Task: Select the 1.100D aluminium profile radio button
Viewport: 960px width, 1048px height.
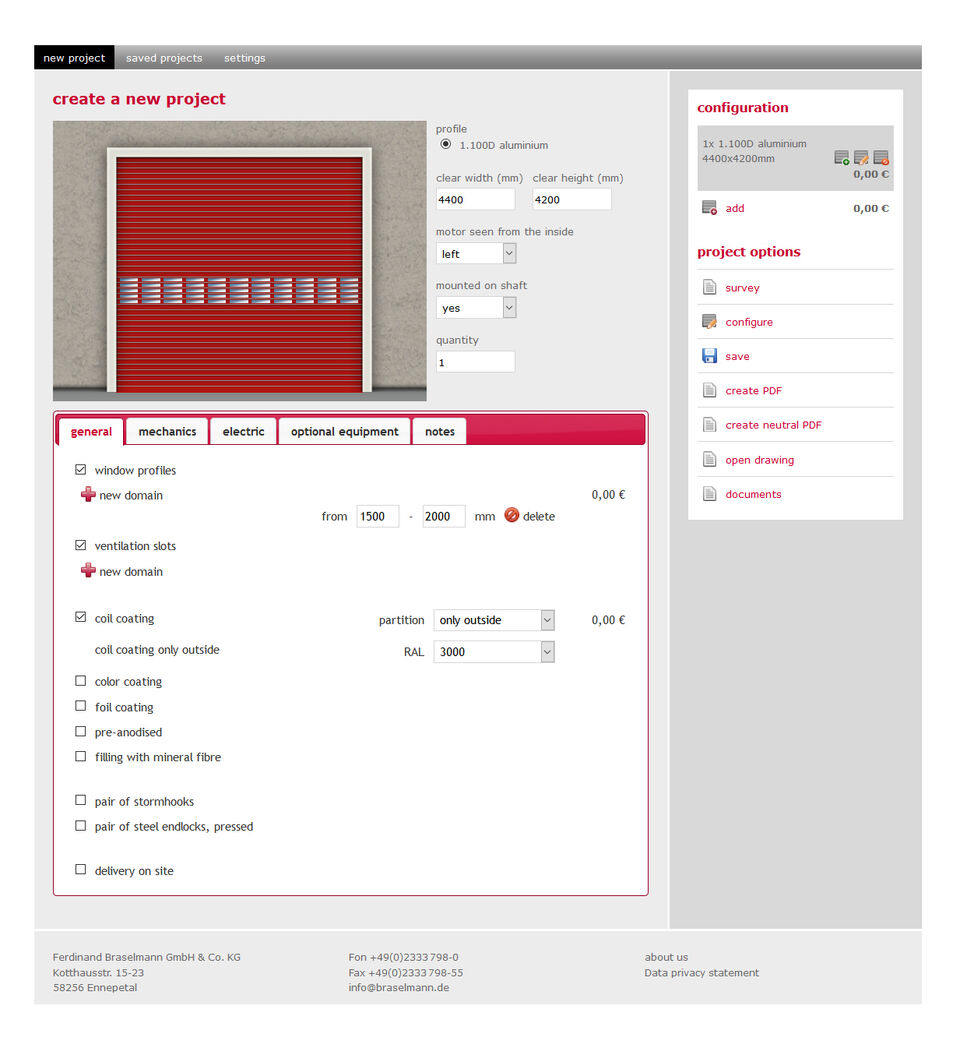Action: [x=446, y=145]
